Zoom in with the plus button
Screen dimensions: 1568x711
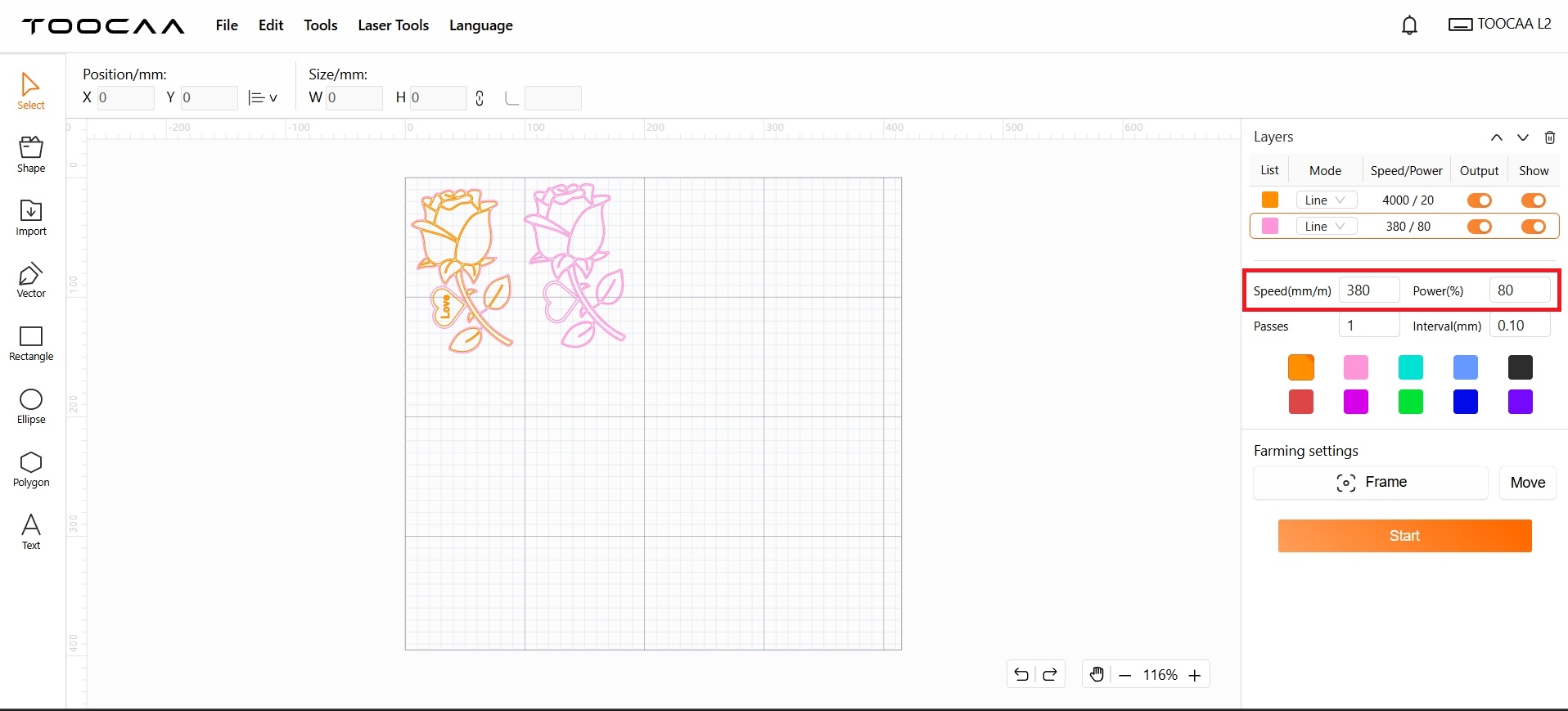pyautogui.click(x=1195, y=676)
